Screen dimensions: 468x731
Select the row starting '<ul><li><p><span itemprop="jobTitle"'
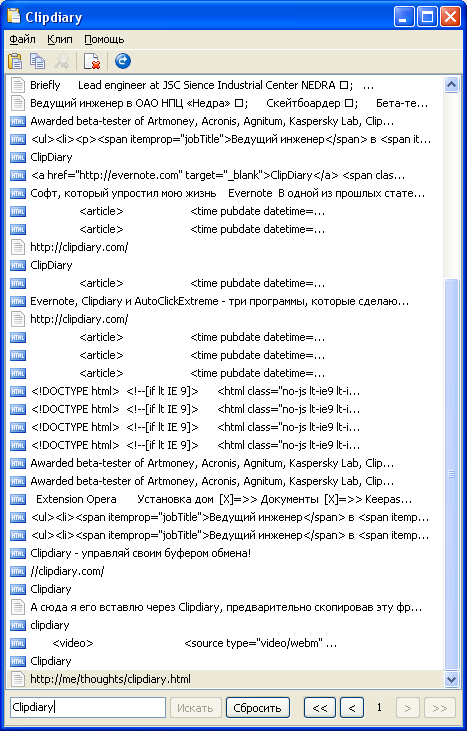(x=225, y=139)
